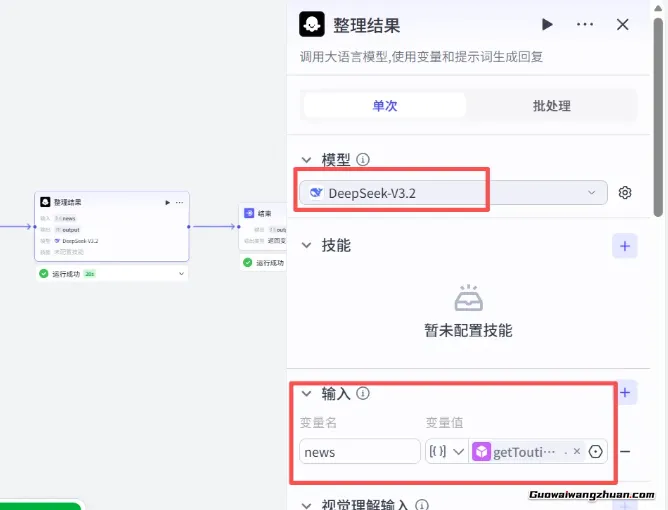Screen dimensions: 668x510
Task: Click 运行成功 status under 结束 node
Action: click(x=270, y=263)
